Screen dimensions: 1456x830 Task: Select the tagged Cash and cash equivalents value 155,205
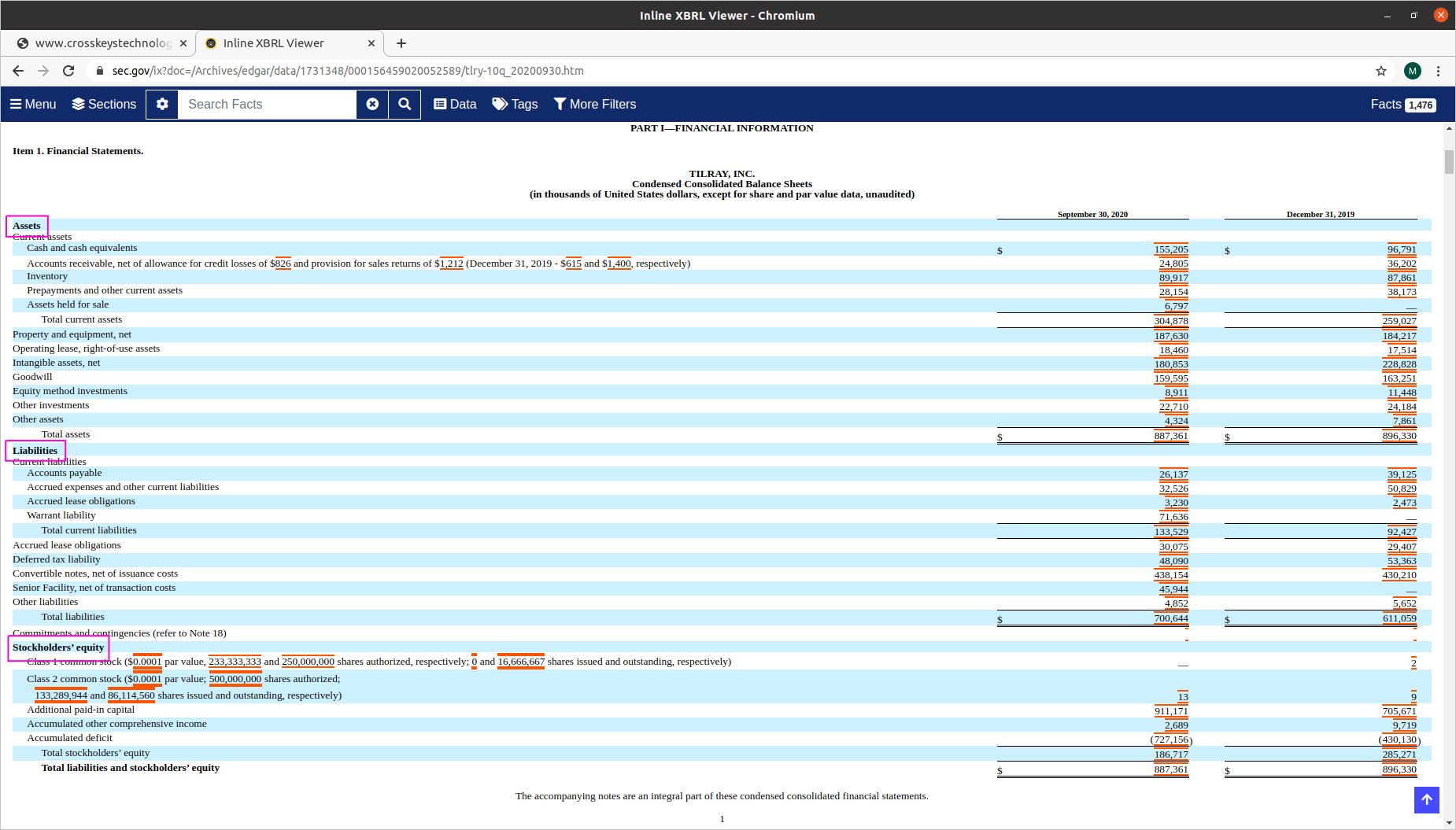point(1172,249)
